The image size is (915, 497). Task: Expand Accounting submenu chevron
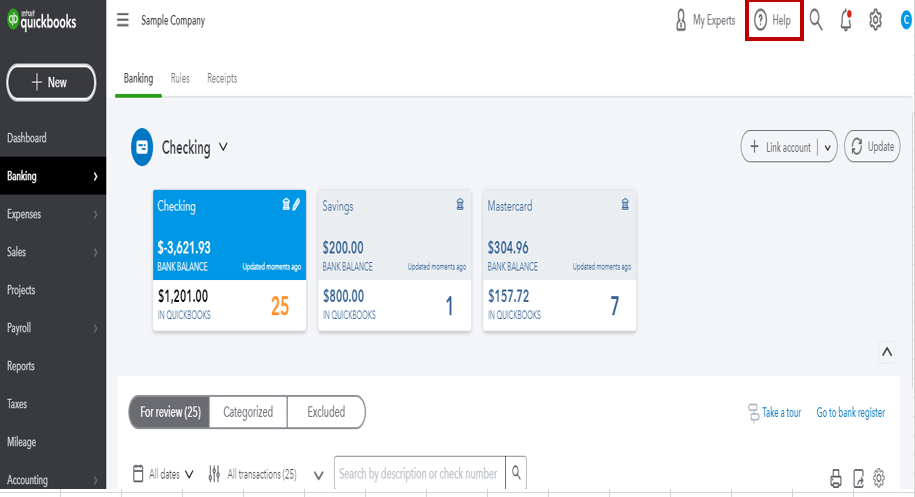tap(96, 480)
